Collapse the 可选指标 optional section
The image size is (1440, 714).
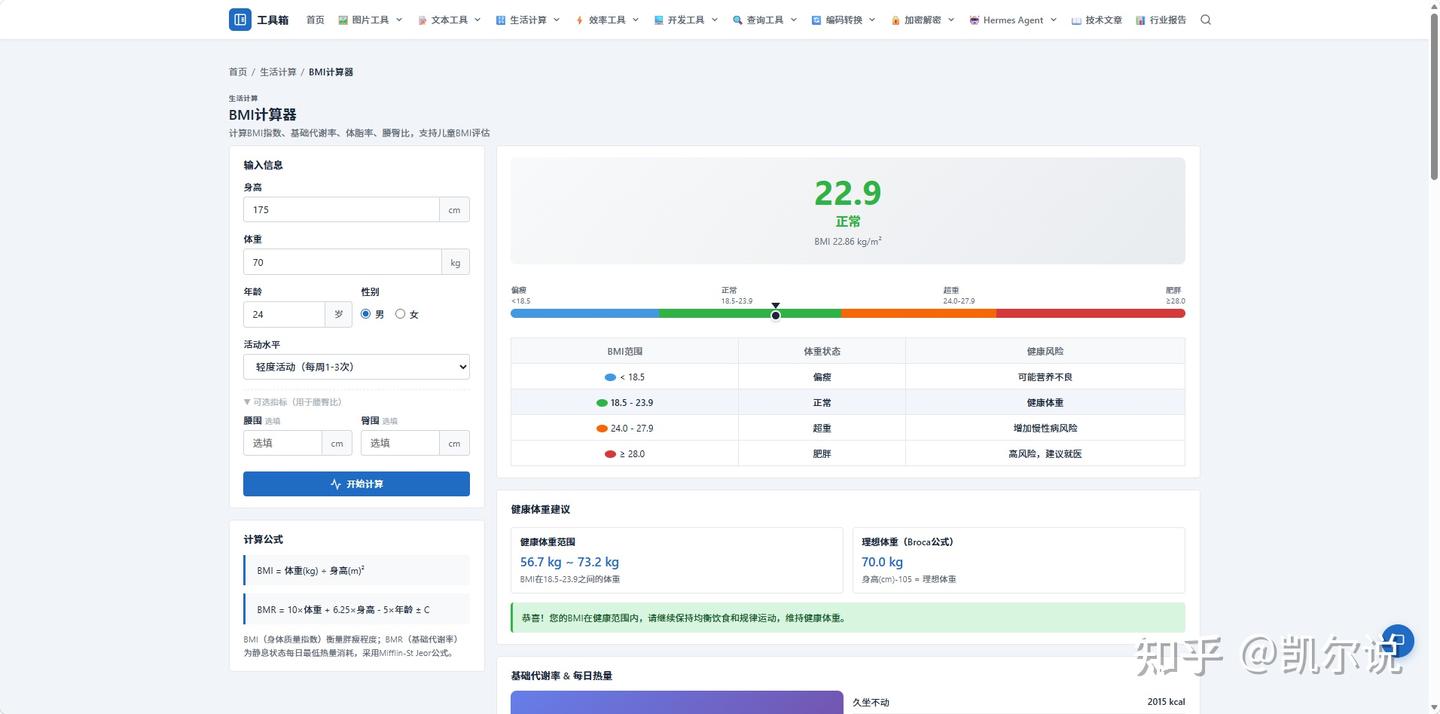tap(293, 402)
